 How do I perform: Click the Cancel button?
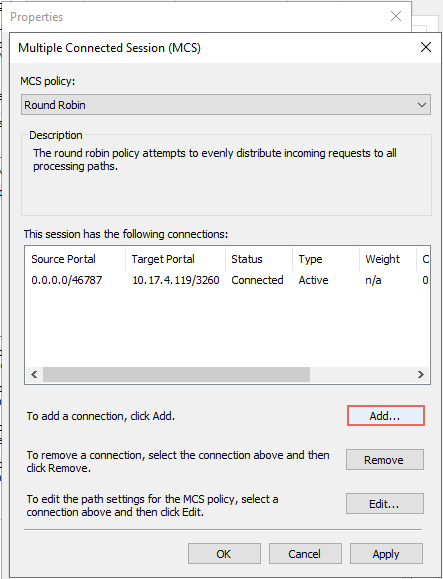[x=305, y=554]
